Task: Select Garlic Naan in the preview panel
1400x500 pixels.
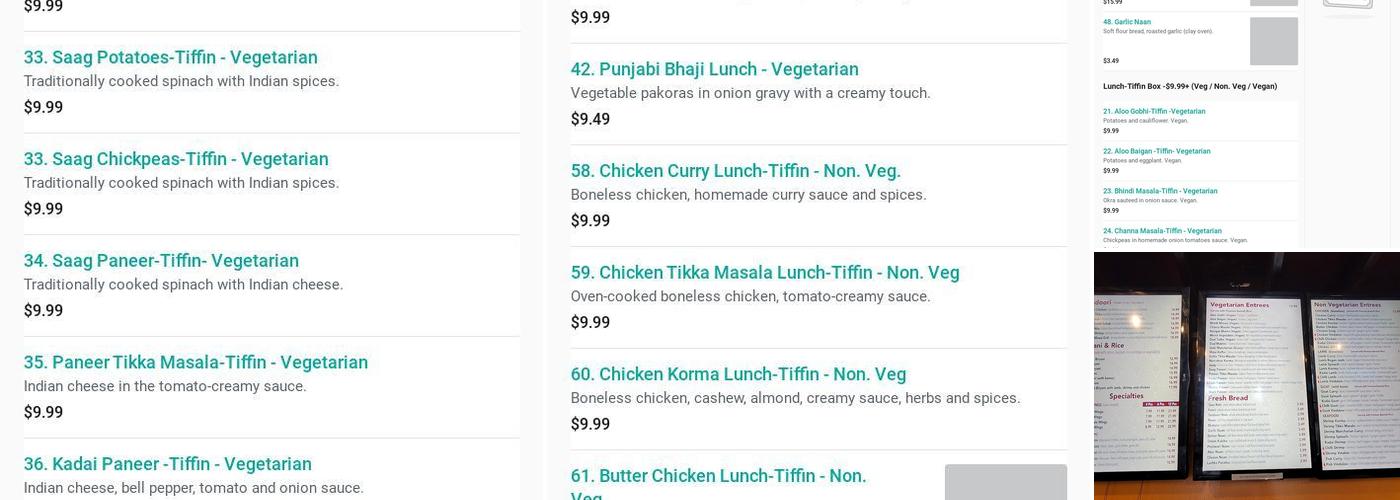Action: click(x=1126, y=22)
